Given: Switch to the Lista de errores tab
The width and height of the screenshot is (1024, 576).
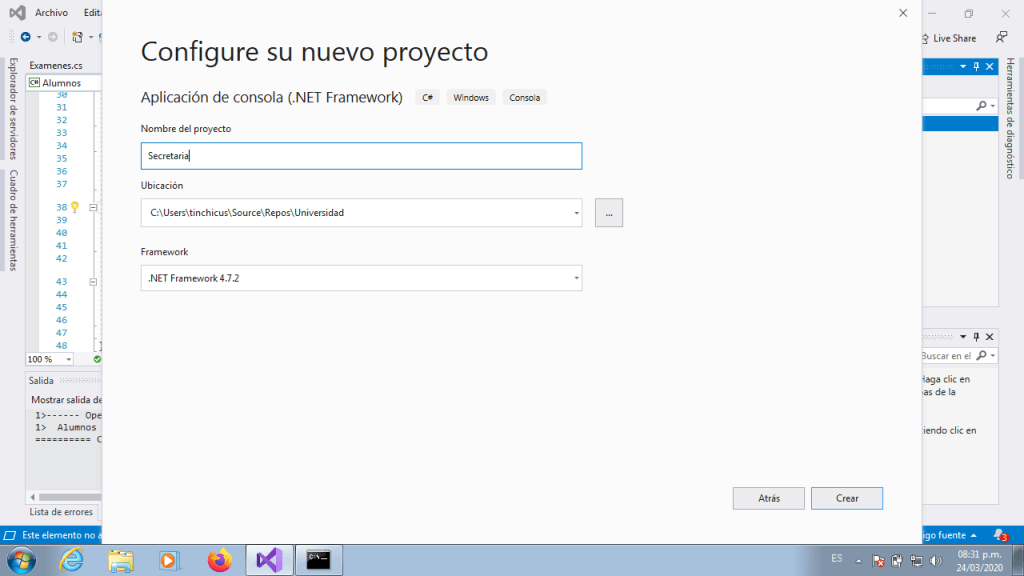Looking at the screenshot, I should (61, 512).
